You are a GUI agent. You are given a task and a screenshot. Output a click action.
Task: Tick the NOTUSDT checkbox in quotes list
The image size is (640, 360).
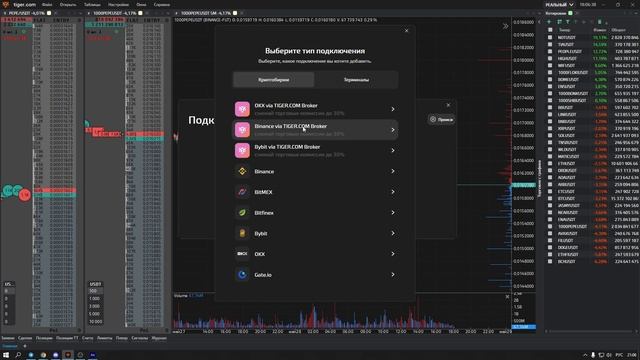click(550, 37)
